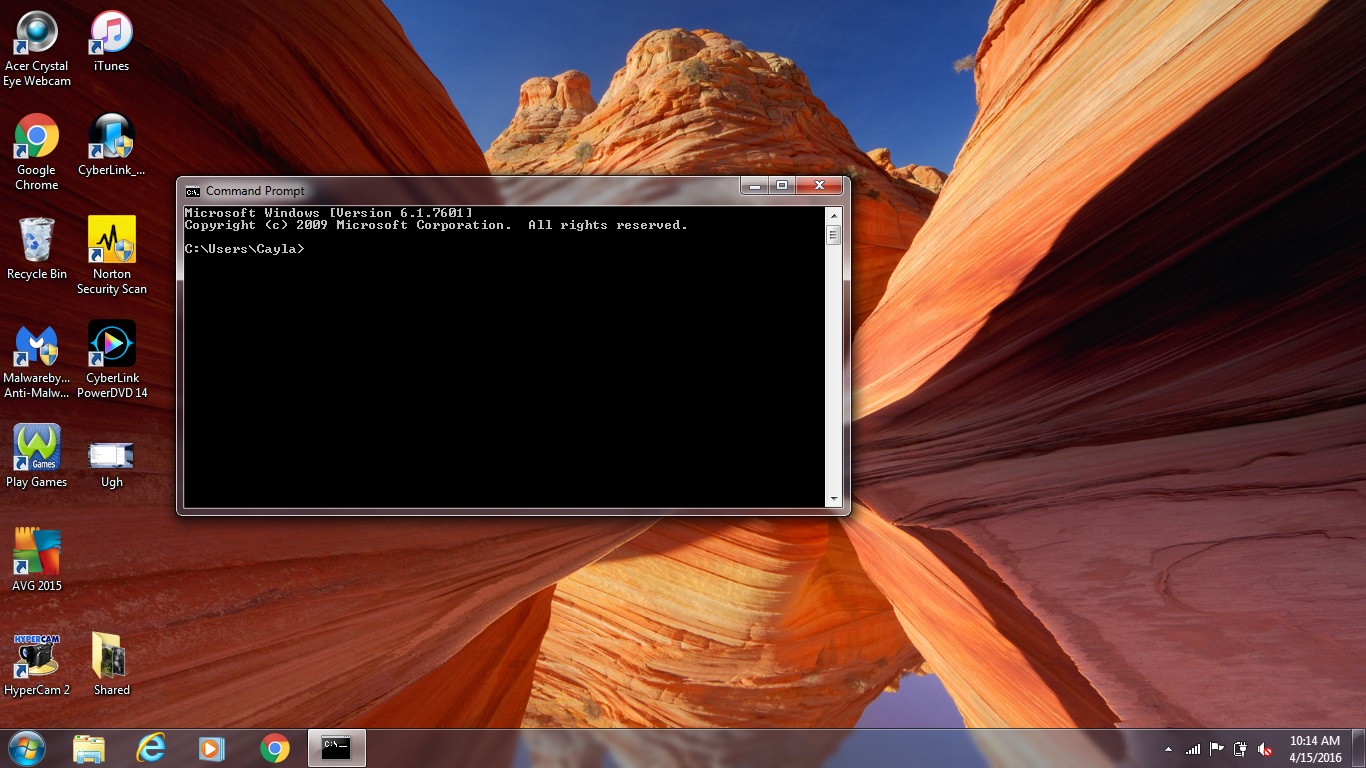Open the clock showing 10:14 AM
Viewport: 1366px width, 768px height.
(x=1315, y=749)
